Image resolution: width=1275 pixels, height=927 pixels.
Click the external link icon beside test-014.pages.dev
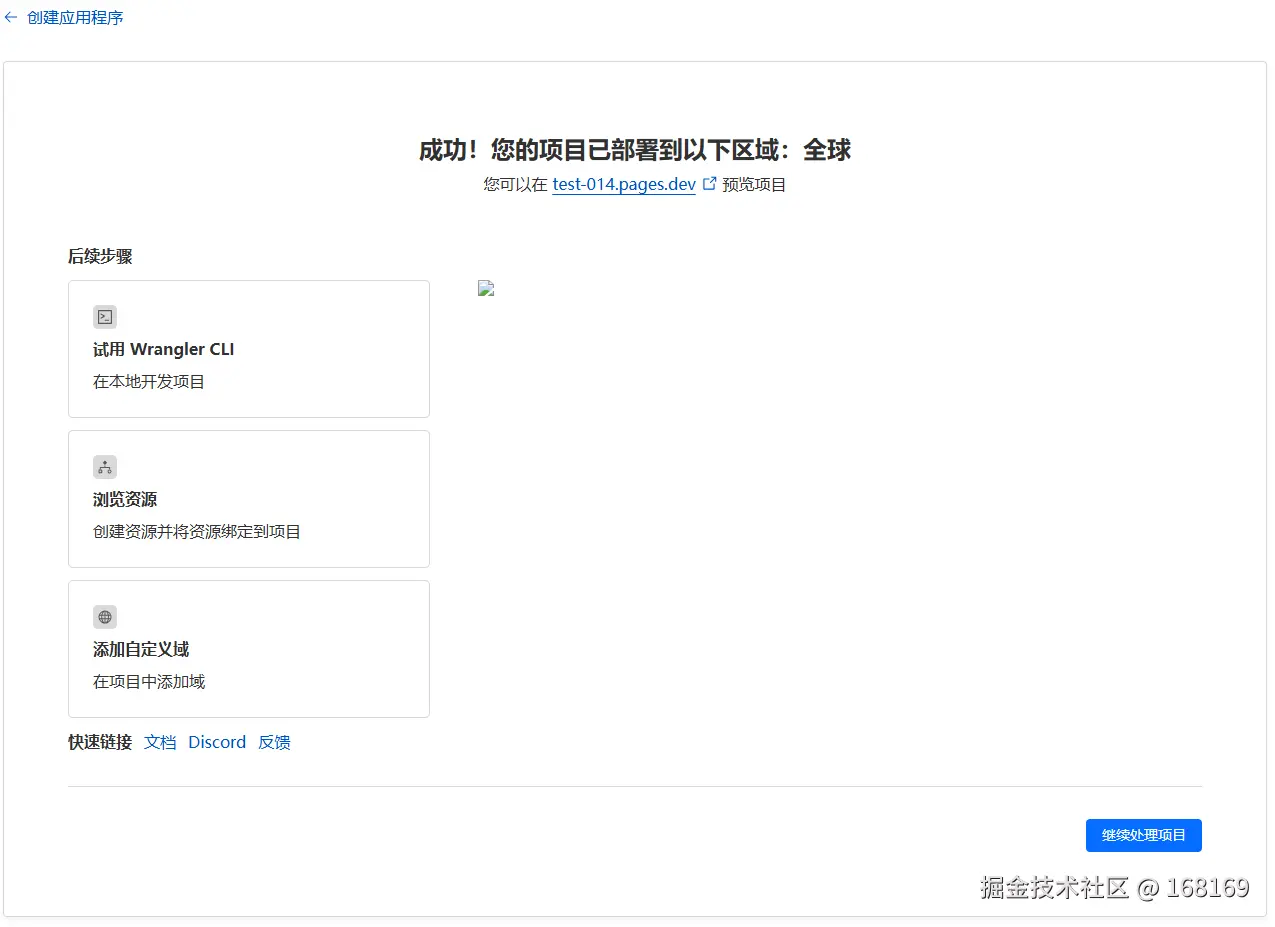pos(710,183)
